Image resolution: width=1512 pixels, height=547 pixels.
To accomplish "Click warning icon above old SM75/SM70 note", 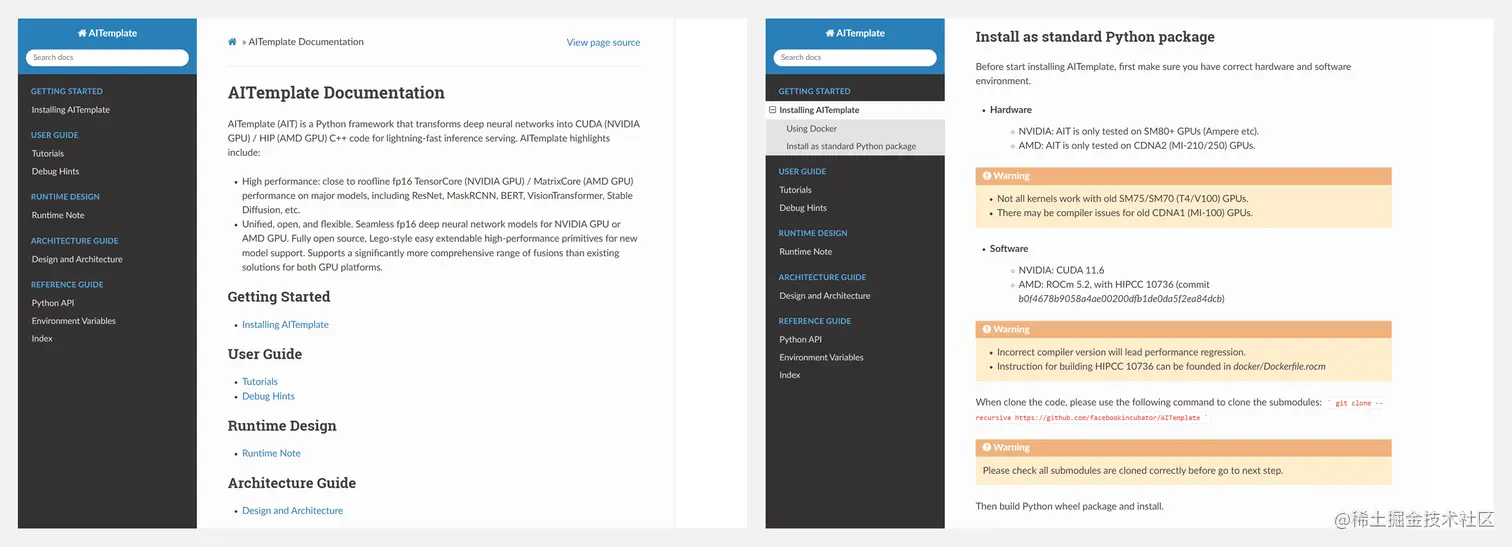I will (x=986, y=176).
